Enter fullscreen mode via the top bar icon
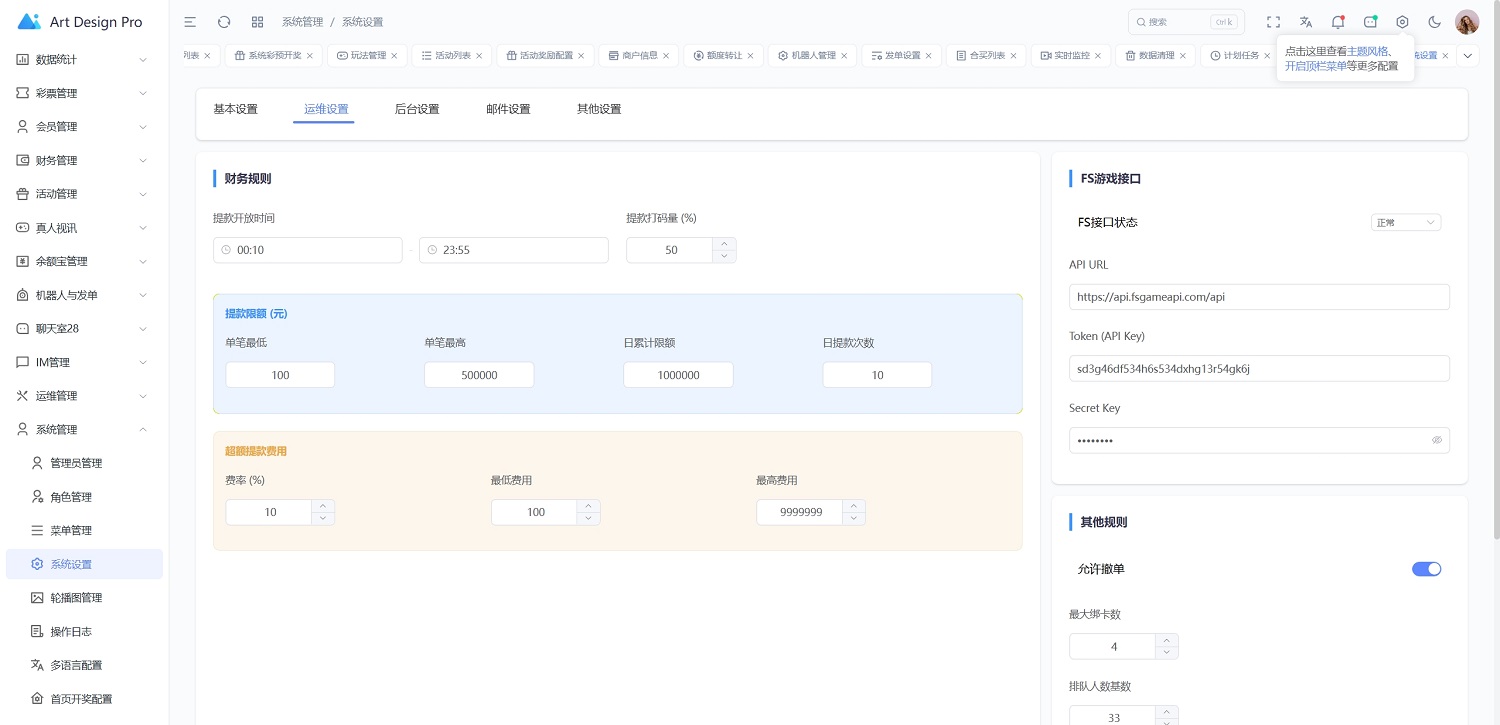This screenshot has width=1500, height=725. pyautogui.click(x=1273, y=22)
